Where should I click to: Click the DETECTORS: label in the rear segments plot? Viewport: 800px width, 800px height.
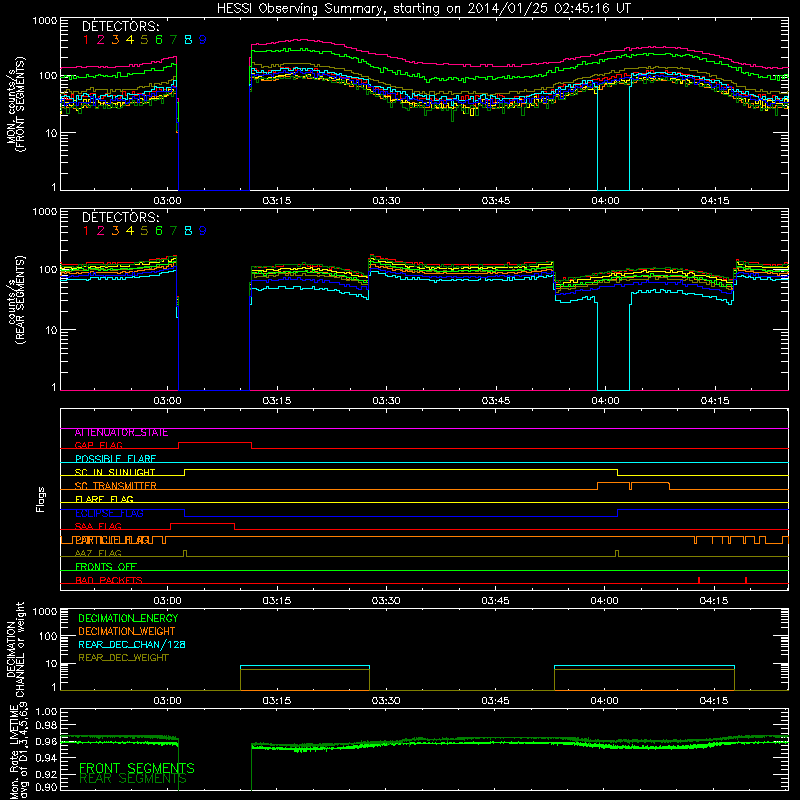(x=120, y=217)
